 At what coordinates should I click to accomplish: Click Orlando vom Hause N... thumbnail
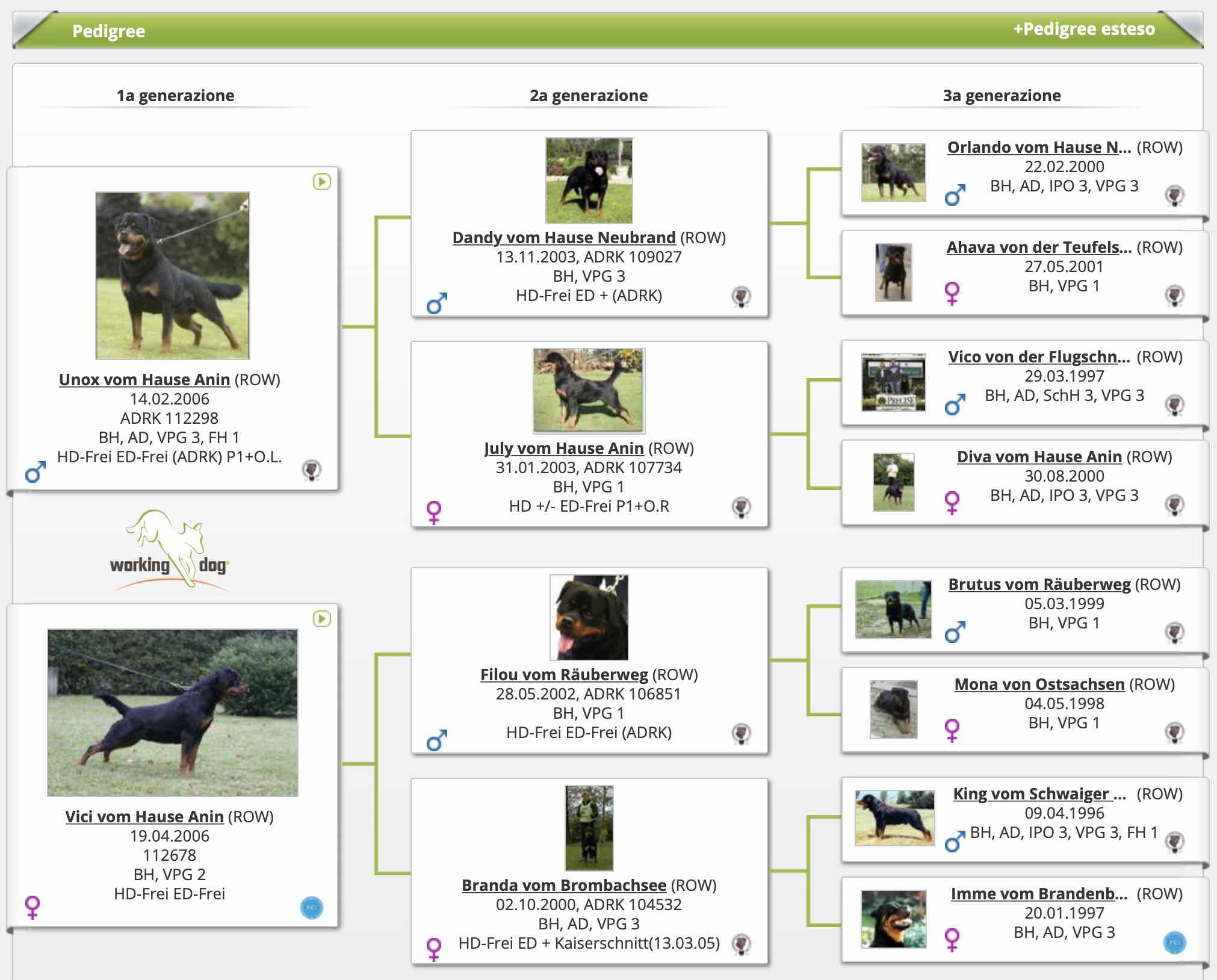click(x=894, y=173)
